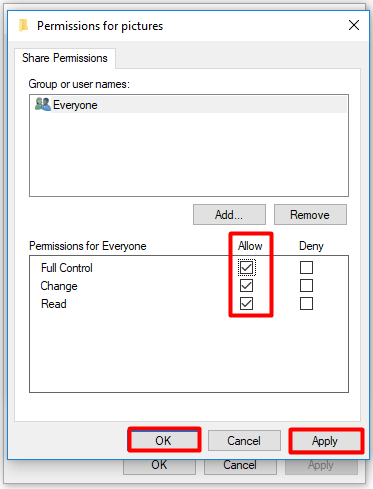Confirm with the highlighted OK button
The height and width of the screenshot is (489, 373).
164,440
